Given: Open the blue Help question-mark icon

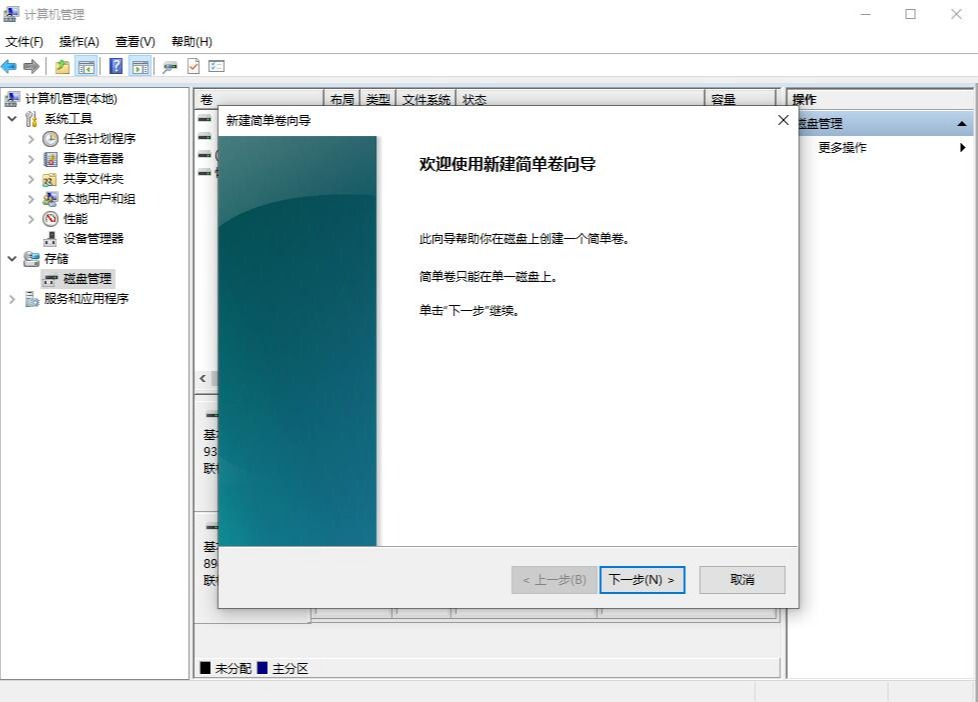Looking at the screenshot, I should pos(115,66).
